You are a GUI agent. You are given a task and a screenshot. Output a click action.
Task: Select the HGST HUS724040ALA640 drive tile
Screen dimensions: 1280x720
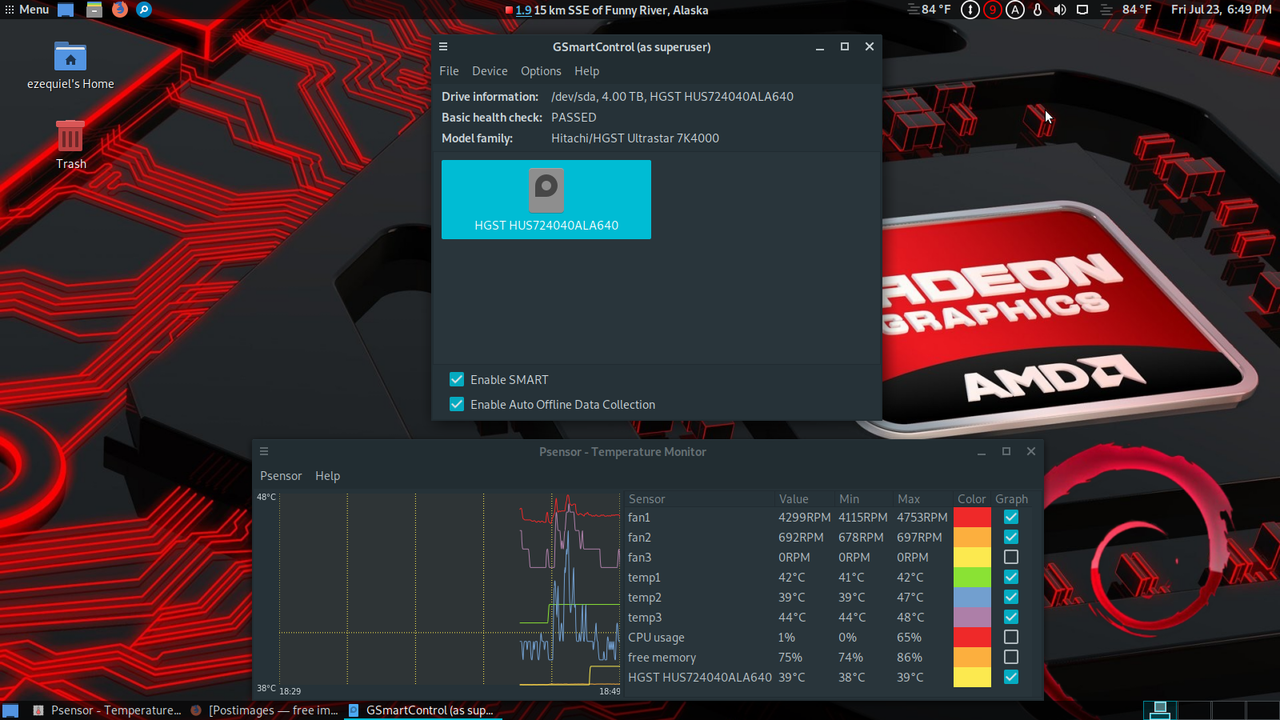[x=546, y=200]
